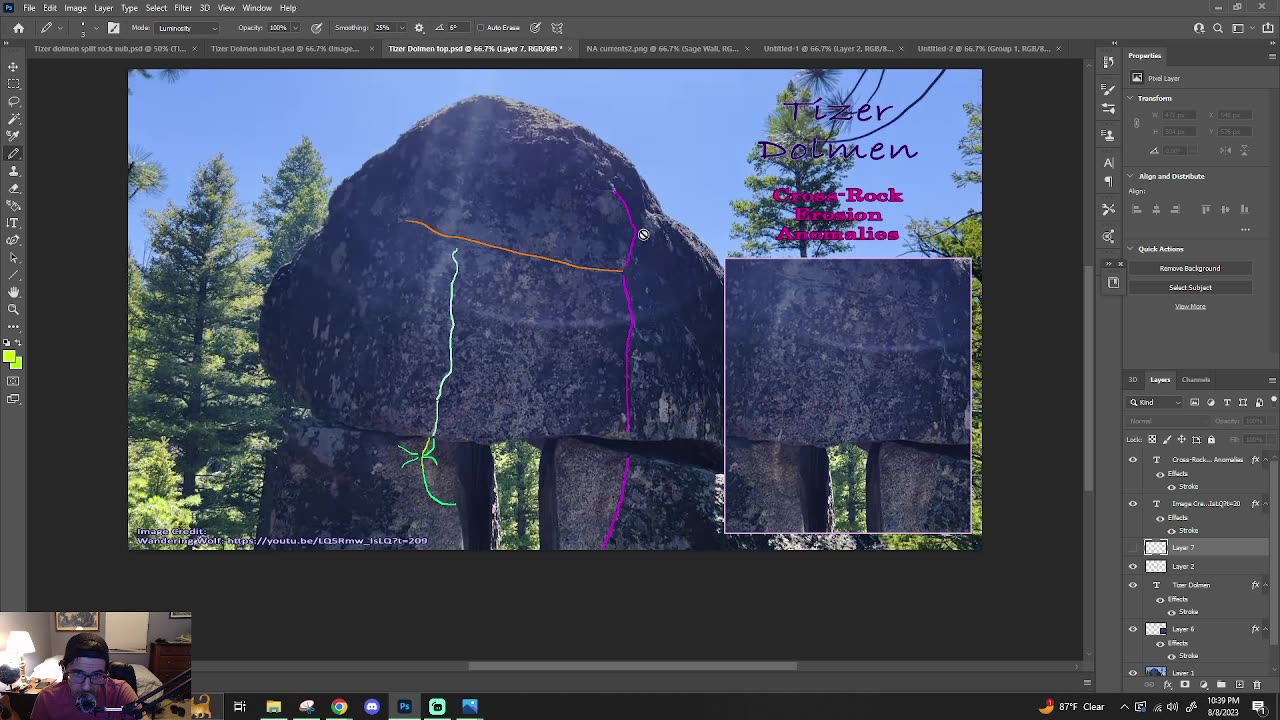1280x720 pixels.
Task: Collapse effects on Layer 6
Action: click(x=1265, y=629)
